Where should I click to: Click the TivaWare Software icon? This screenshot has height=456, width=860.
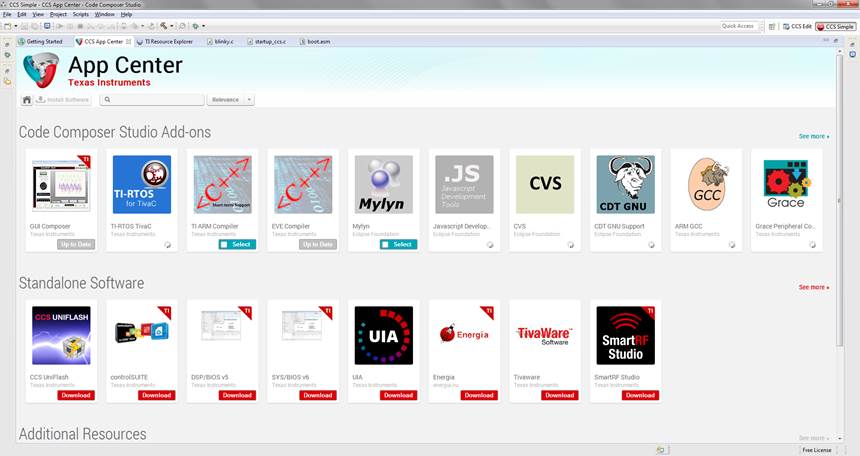click(545, 336)
